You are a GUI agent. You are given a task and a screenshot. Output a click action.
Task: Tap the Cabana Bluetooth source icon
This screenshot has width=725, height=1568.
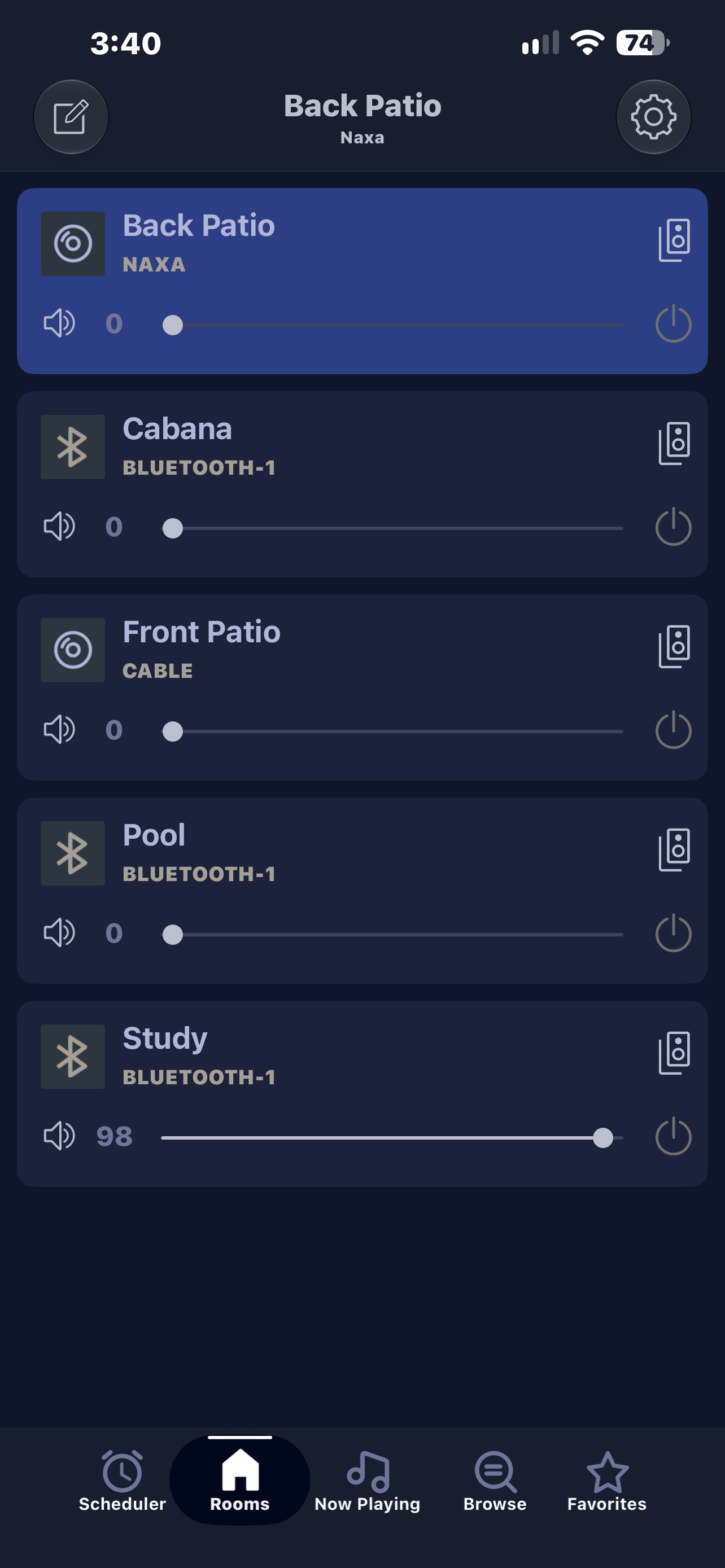pos(72,447)
